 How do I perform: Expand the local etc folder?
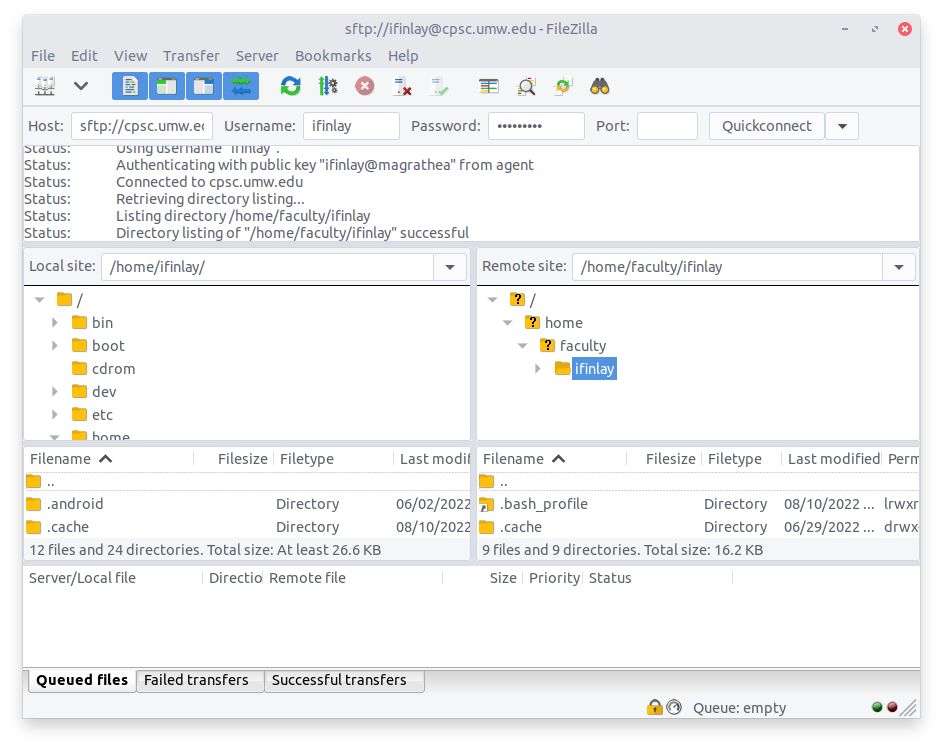pos(55,415)
